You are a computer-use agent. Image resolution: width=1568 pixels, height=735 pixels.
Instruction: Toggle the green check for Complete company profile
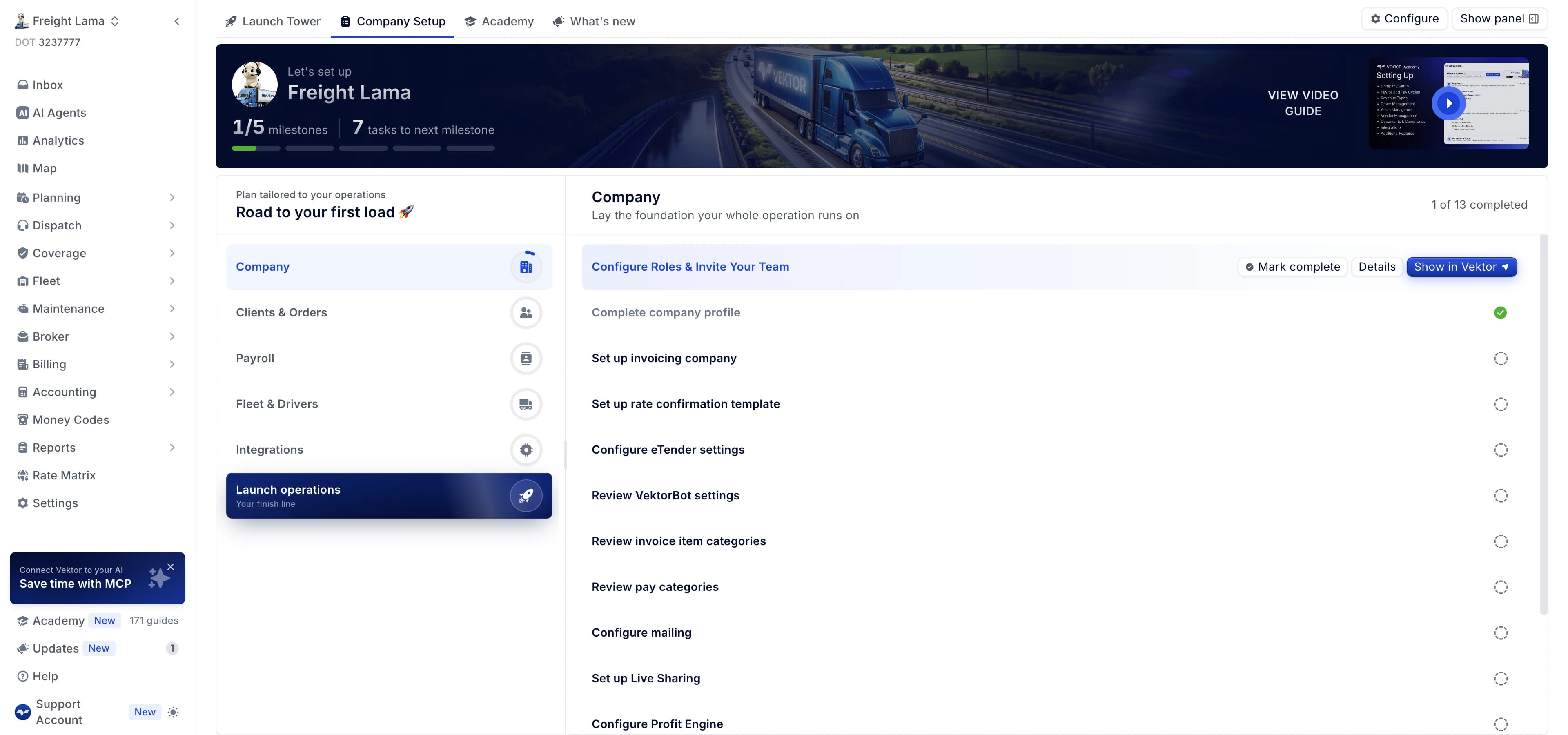click(x=1501, y=313)
